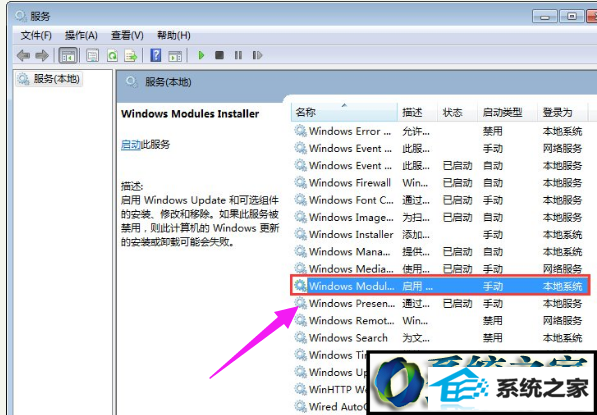Maximize the 服务 window
The image size is (597, 415).
click(x=571, y=17)
